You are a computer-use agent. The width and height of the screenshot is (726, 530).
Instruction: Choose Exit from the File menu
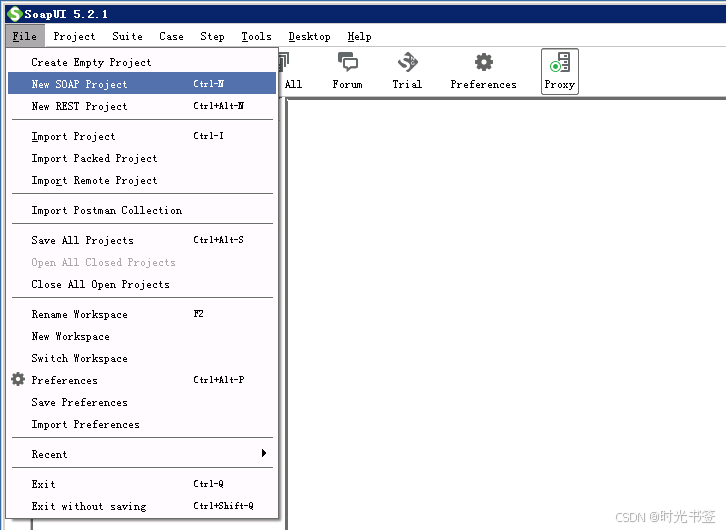(142, 484)
